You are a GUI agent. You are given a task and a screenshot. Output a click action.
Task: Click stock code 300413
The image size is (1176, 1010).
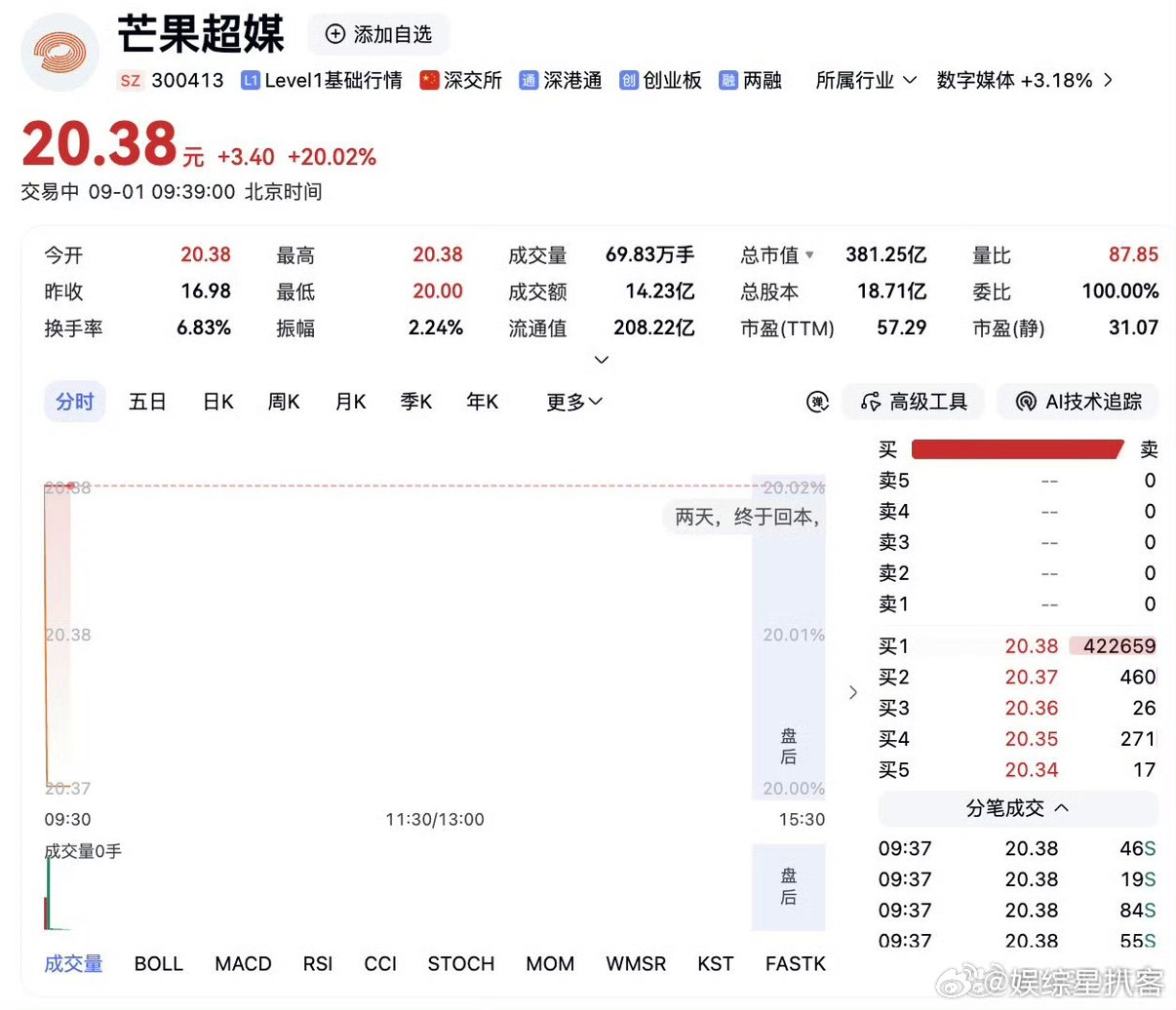[x=187, y=81]
